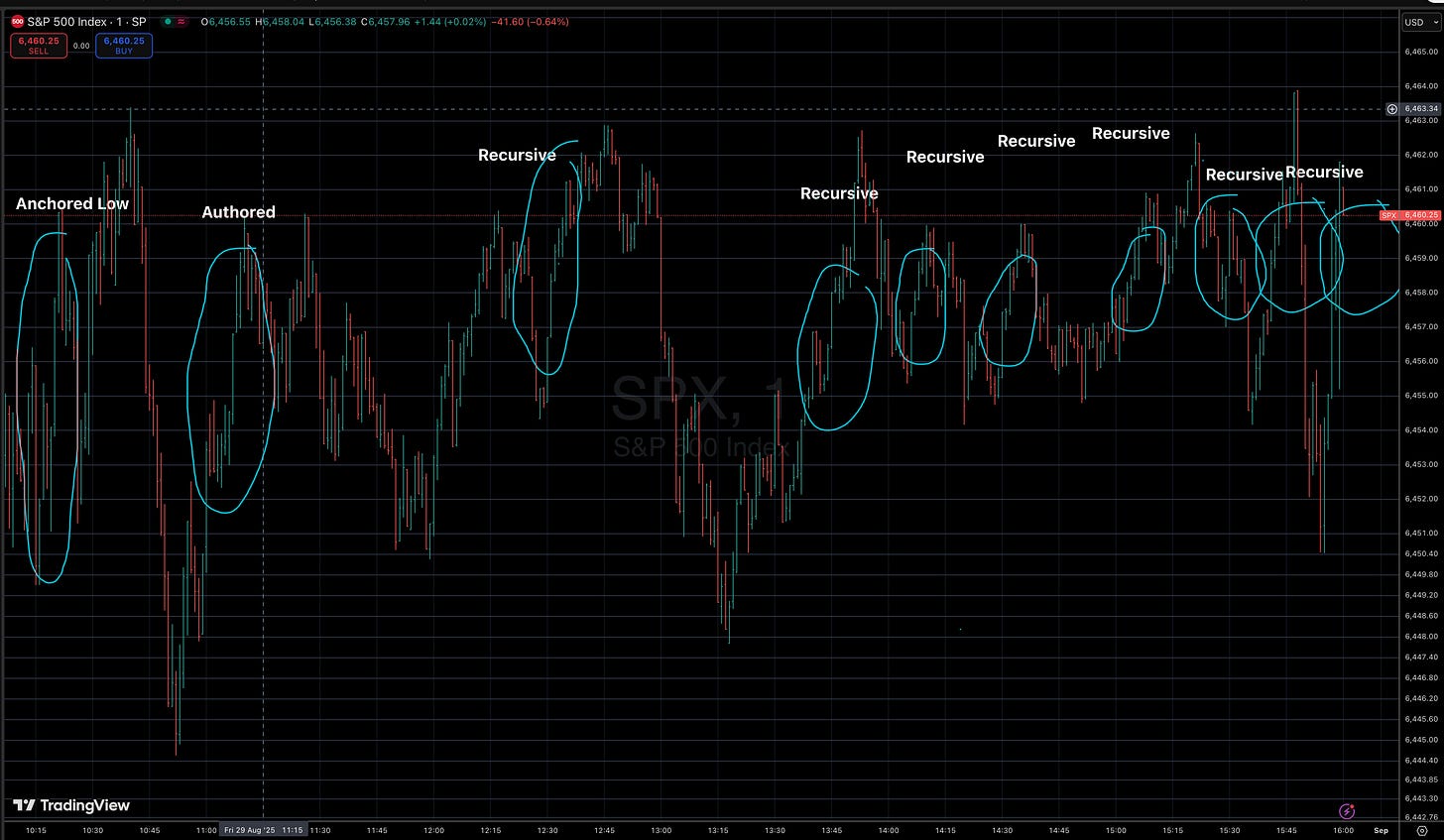The height and width of the screenshot is (840, 1444).
Task: Click the S&P 500 red logo icon
Action: (x=17, y=21)
